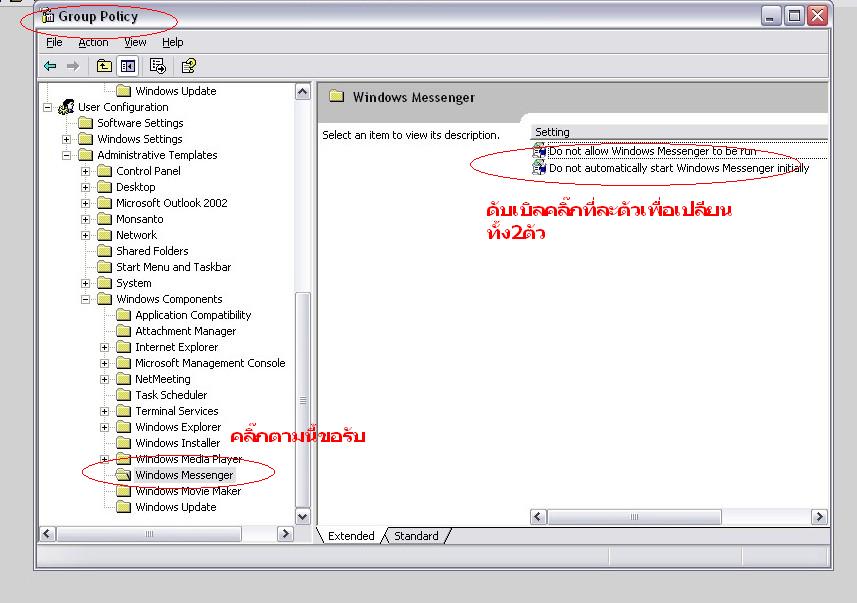Go up one level via toolbar icon
857x603 pixels.
[x=104, y=66]
